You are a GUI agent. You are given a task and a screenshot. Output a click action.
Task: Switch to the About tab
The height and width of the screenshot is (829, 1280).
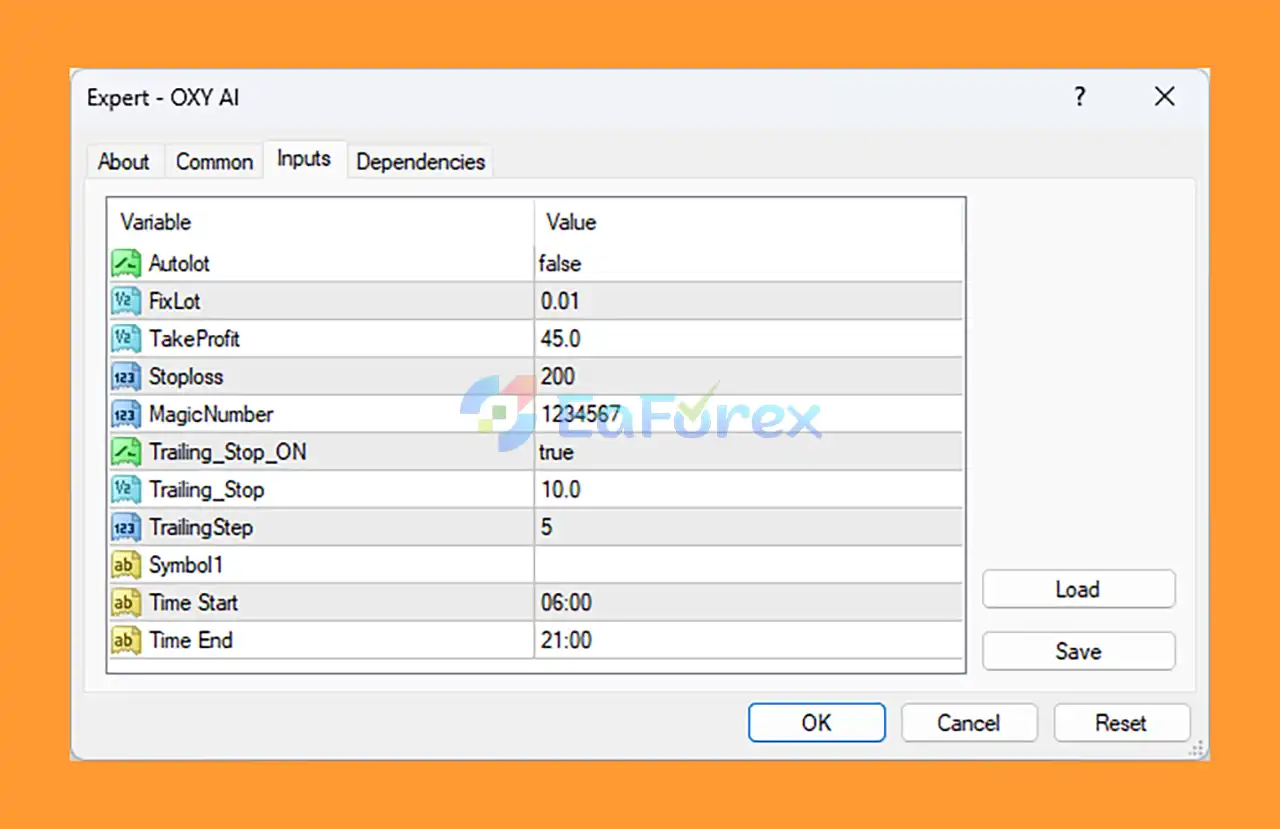[123, 162]
